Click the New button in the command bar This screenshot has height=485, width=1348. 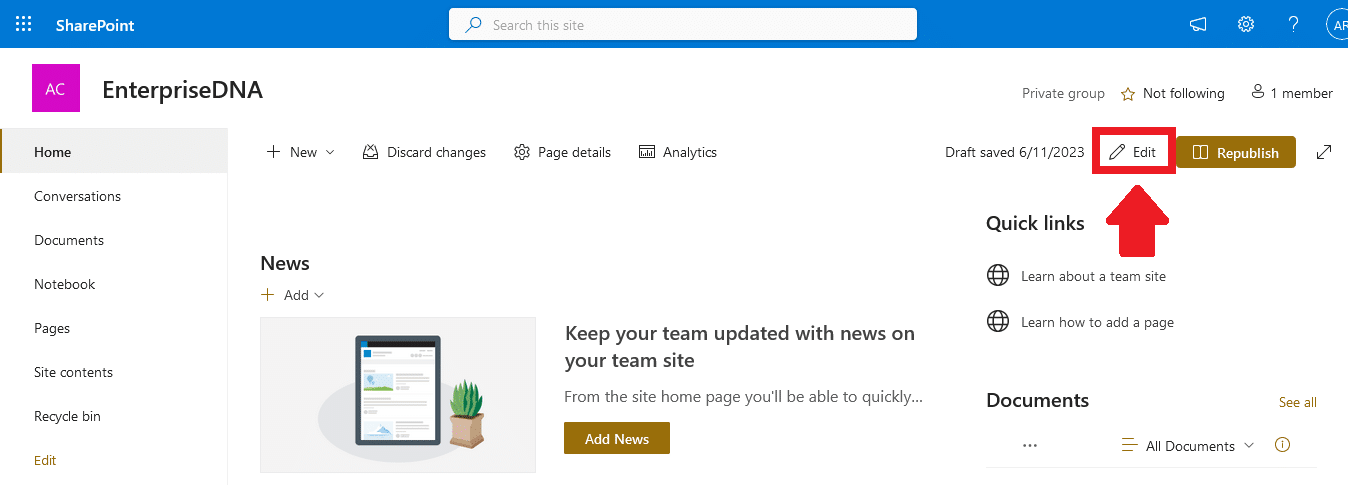(x=300, y=152)
